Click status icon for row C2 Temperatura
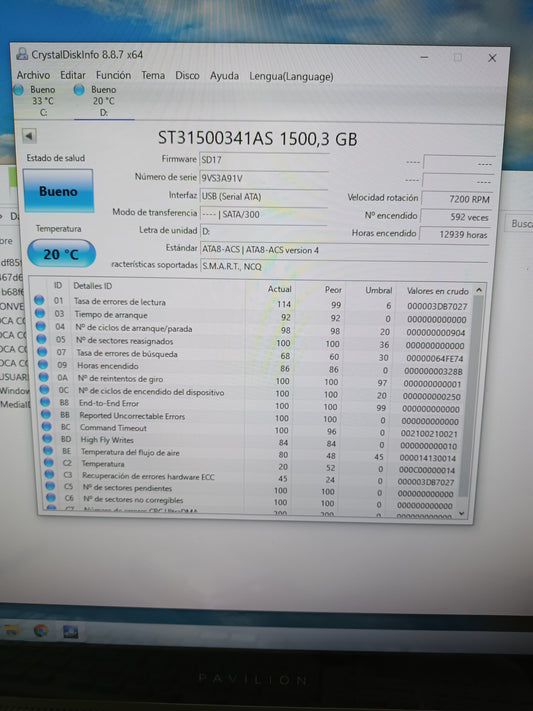The image size is (533, 711). click(49, 463)
